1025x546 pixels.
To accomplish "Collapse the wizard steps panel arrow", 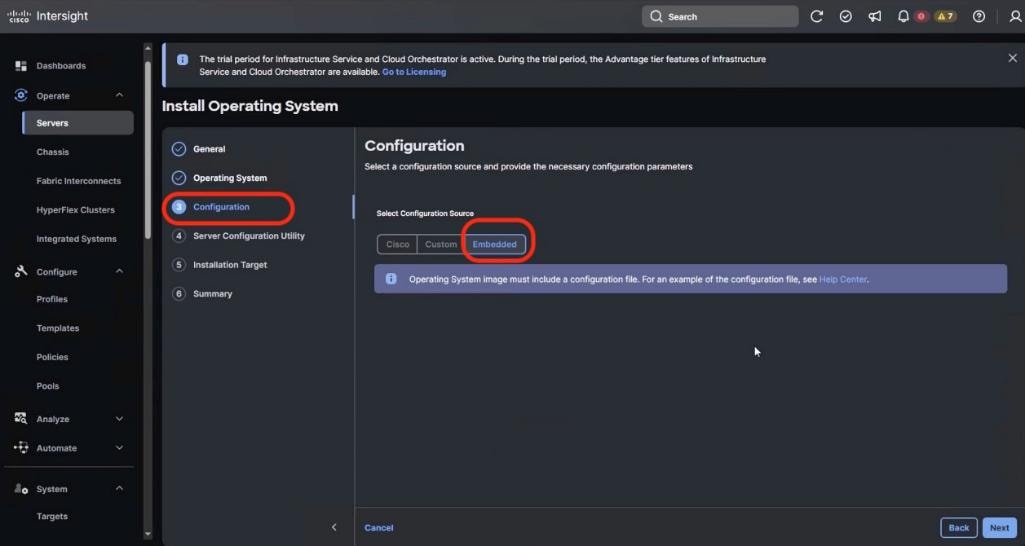I will 334,527.
